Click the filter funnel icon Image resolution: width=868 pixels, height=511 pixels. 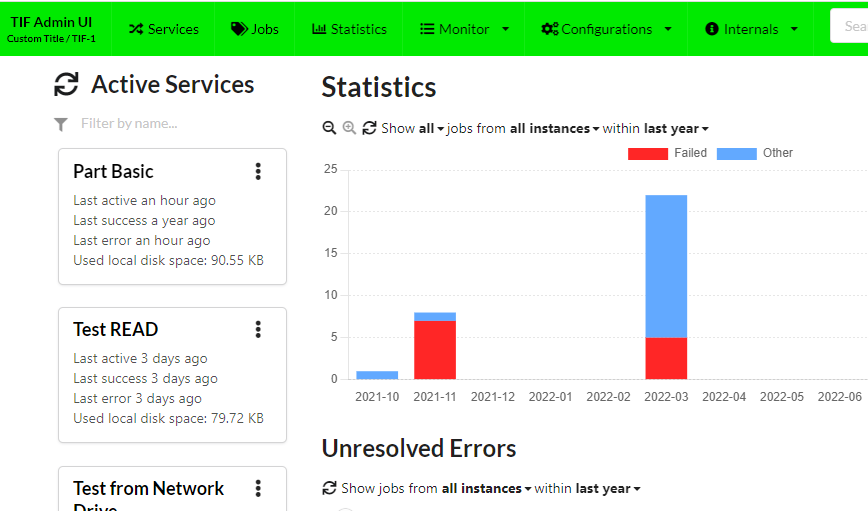[x=61, y=124]
